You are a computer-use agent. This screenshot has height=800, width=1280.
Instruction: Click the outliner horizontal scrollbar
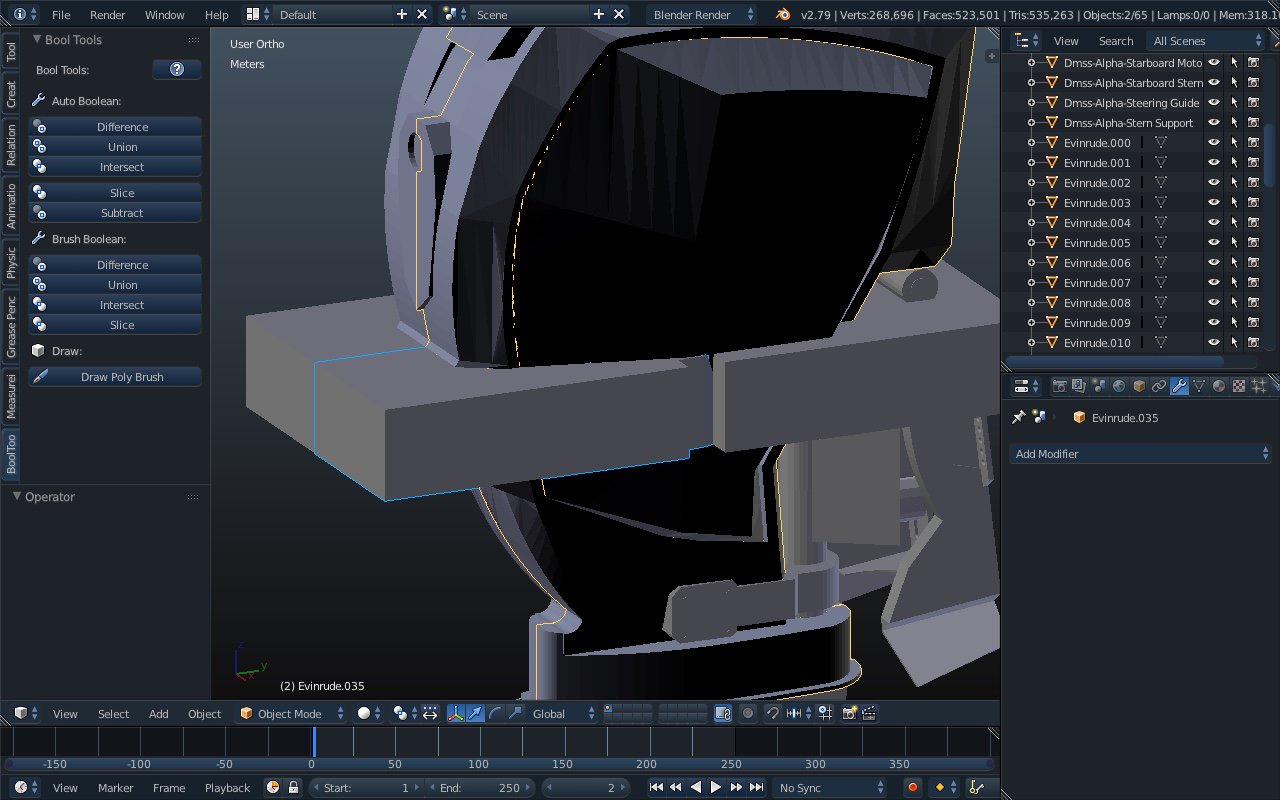tap(1114, 361)
